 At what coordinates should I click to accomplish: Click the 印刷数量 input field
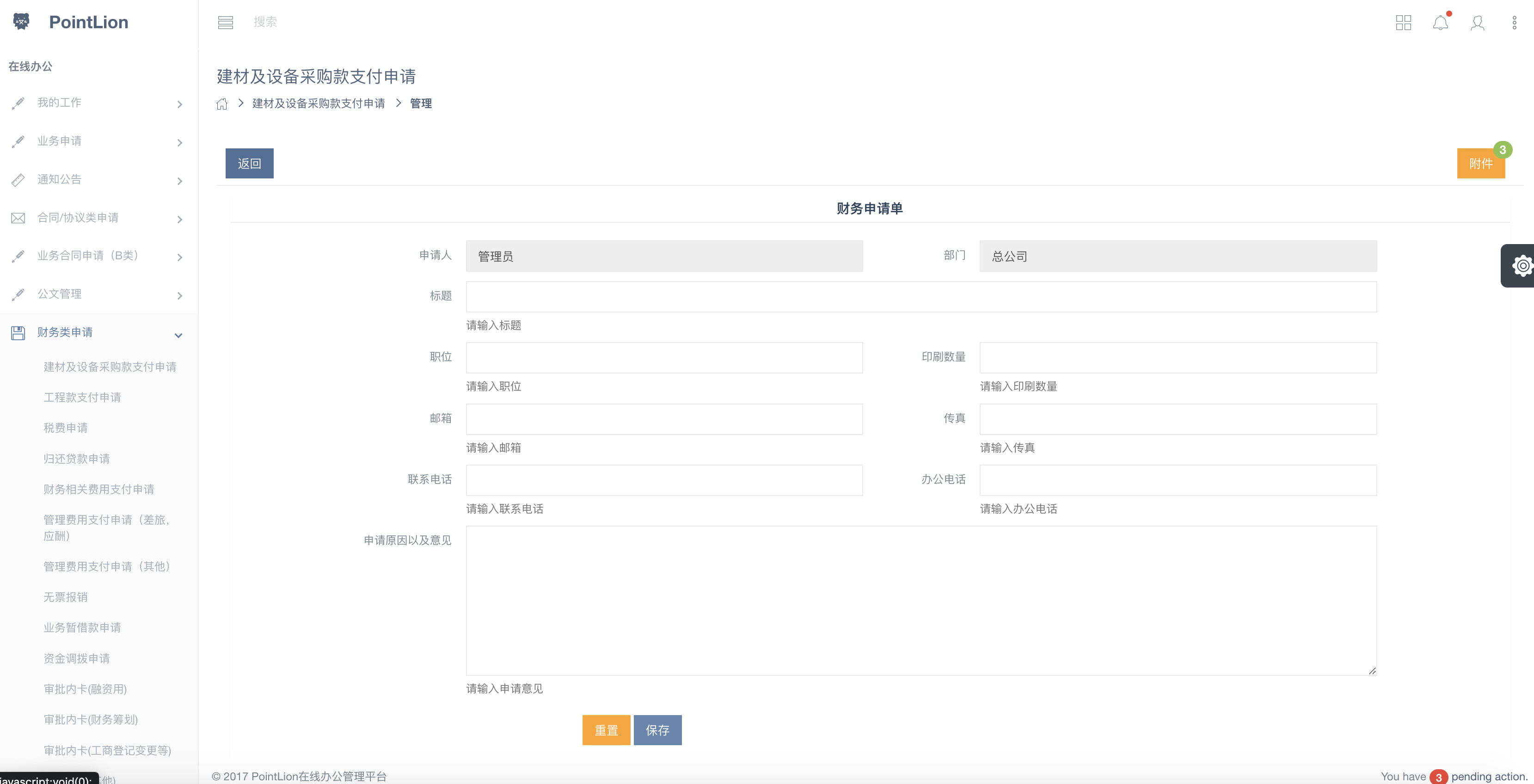click(x=1178, y=357)
